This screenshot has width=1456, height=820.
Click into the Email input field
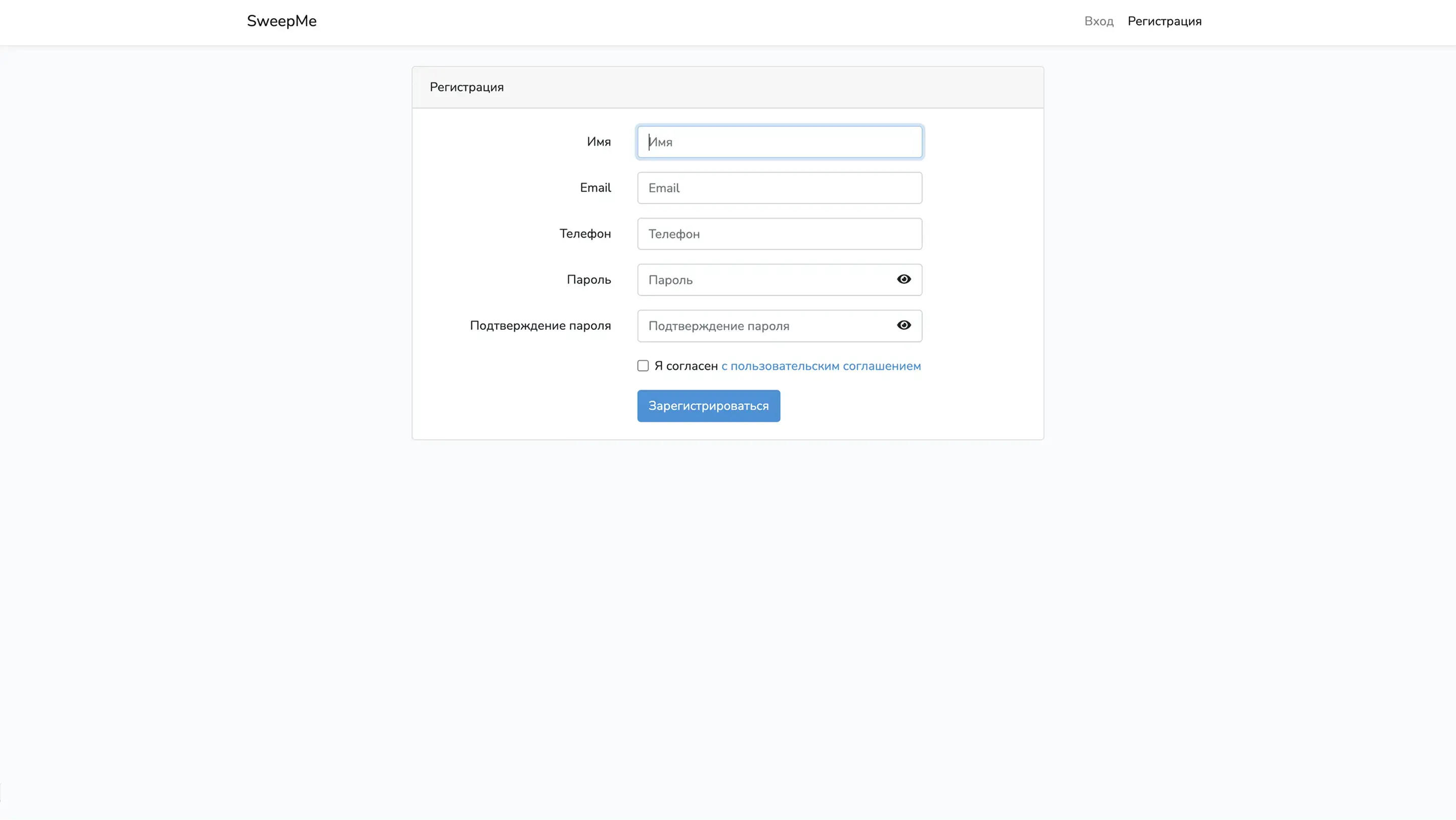click(779, 188)
